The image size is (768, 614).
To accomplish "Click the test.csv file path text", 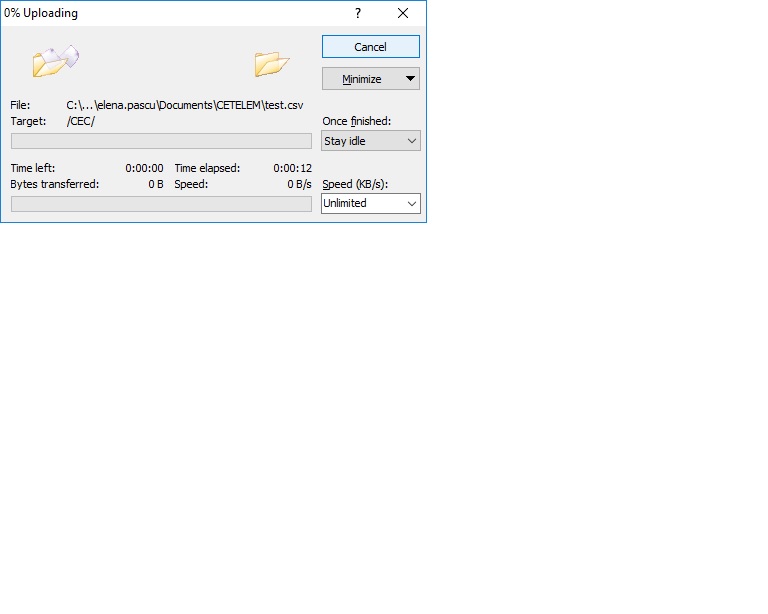I will [x=185, y=105].
